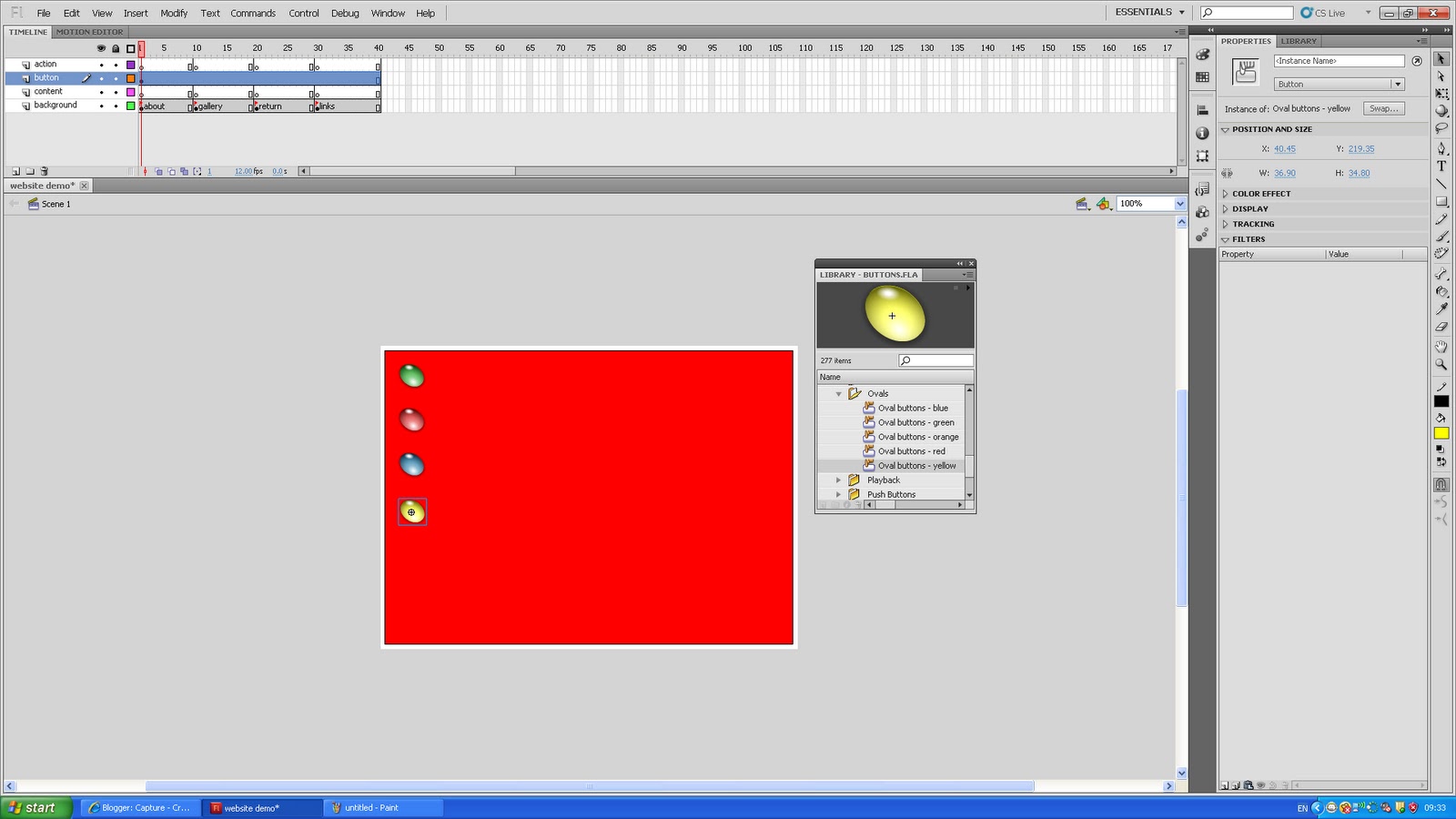Expand the Playback folder in library

pyautogui.click(x=838, y=480)
